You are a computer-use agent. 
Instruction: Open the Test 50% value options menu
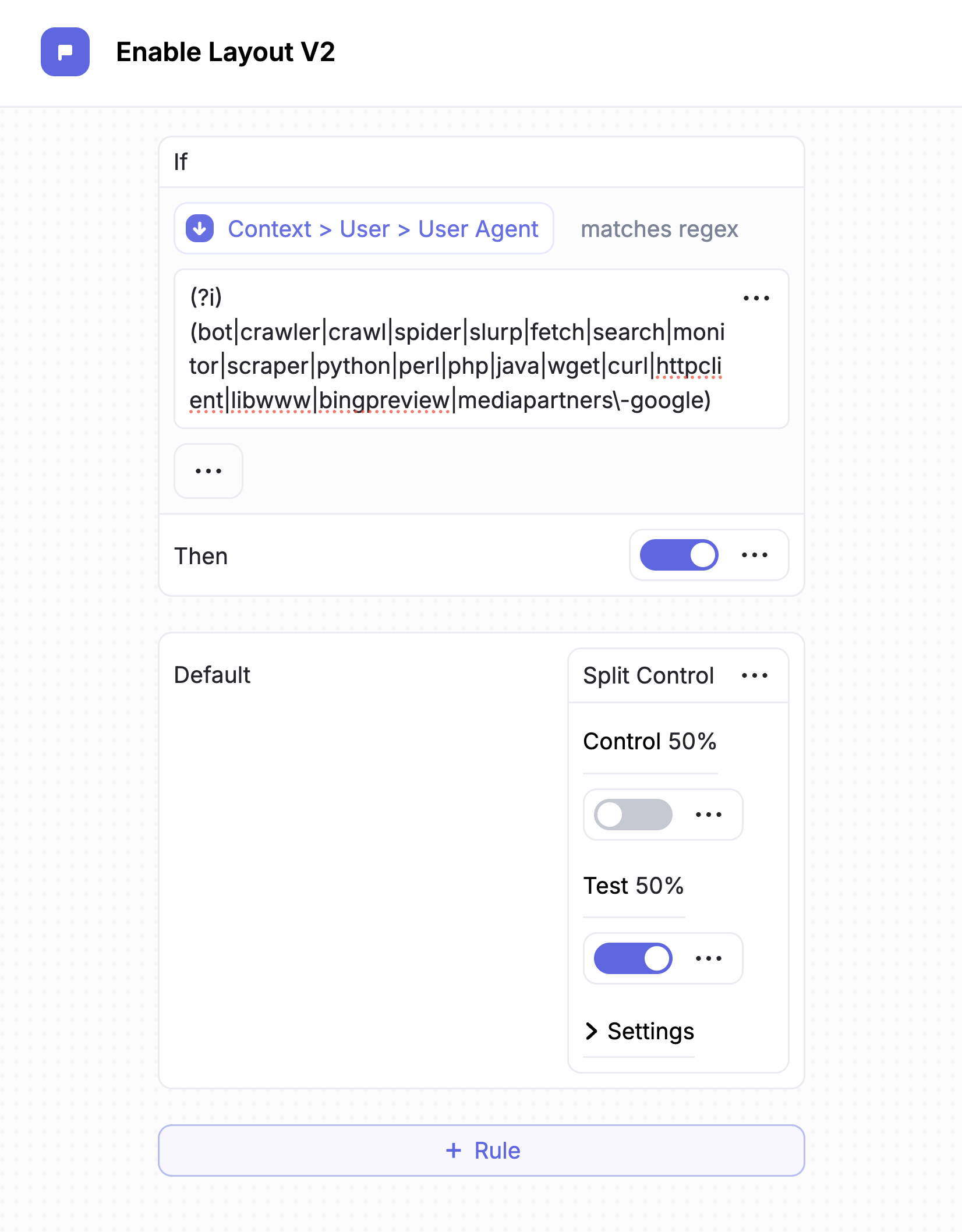point(709,958)
